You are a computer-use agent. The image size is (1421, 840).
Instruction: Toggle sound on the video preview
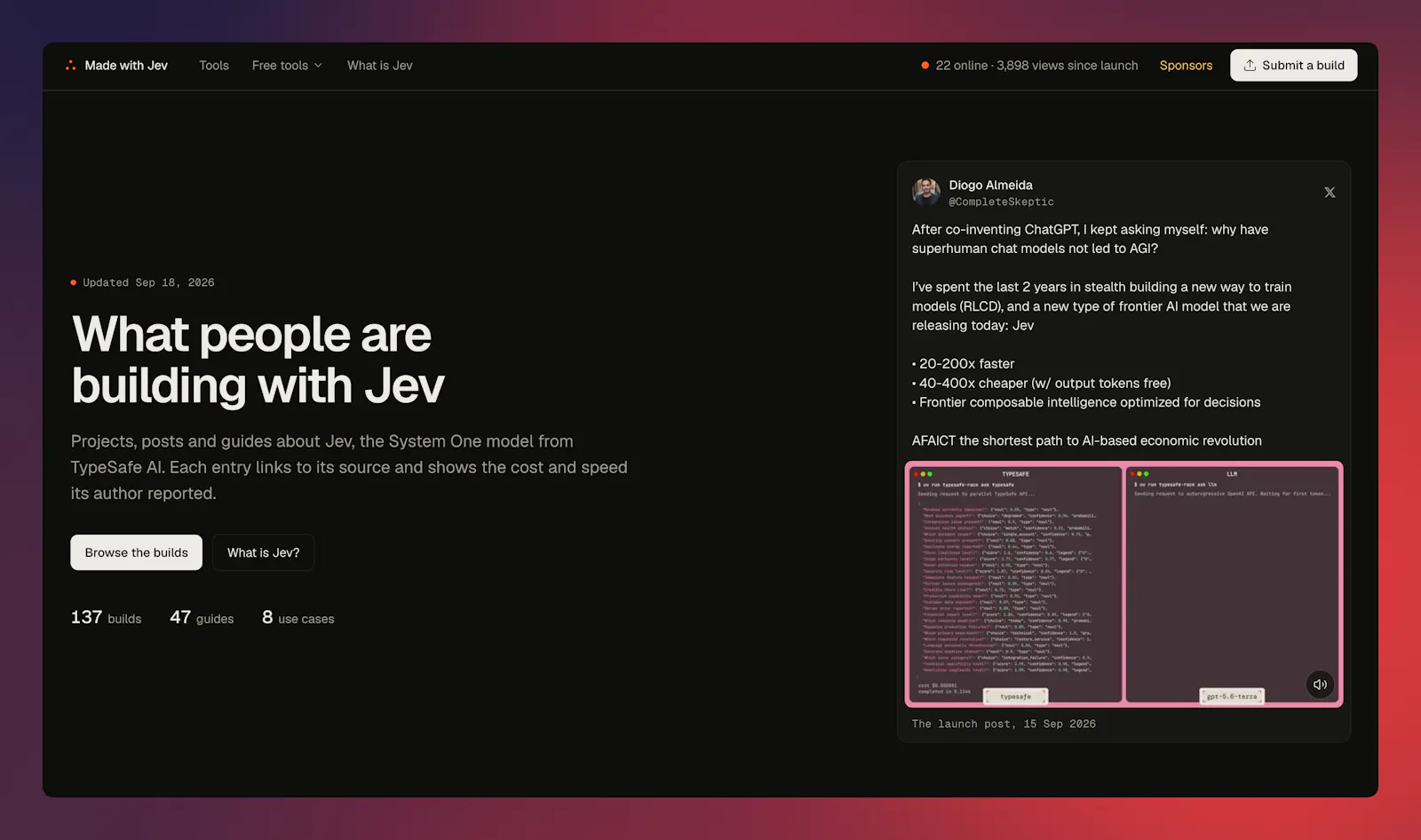[x=1320, y=685]
